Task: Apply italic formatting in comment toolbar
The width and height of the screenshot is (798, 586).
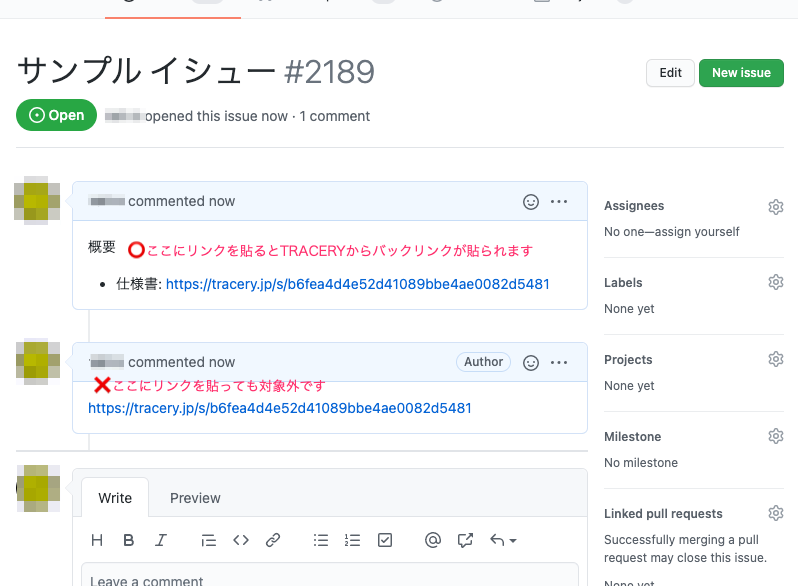Action: click(161, 540)
